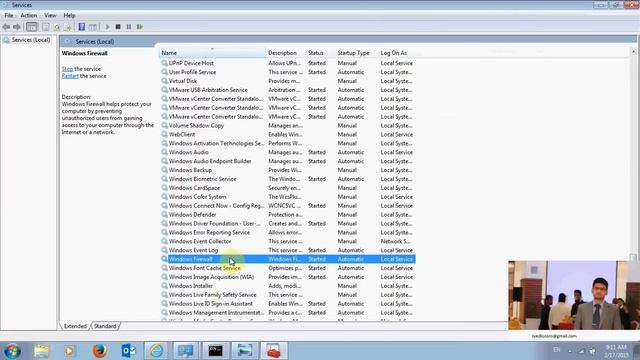Open the File menu
Viewport: 640px width, 360px height.
(x=9, y=16)
